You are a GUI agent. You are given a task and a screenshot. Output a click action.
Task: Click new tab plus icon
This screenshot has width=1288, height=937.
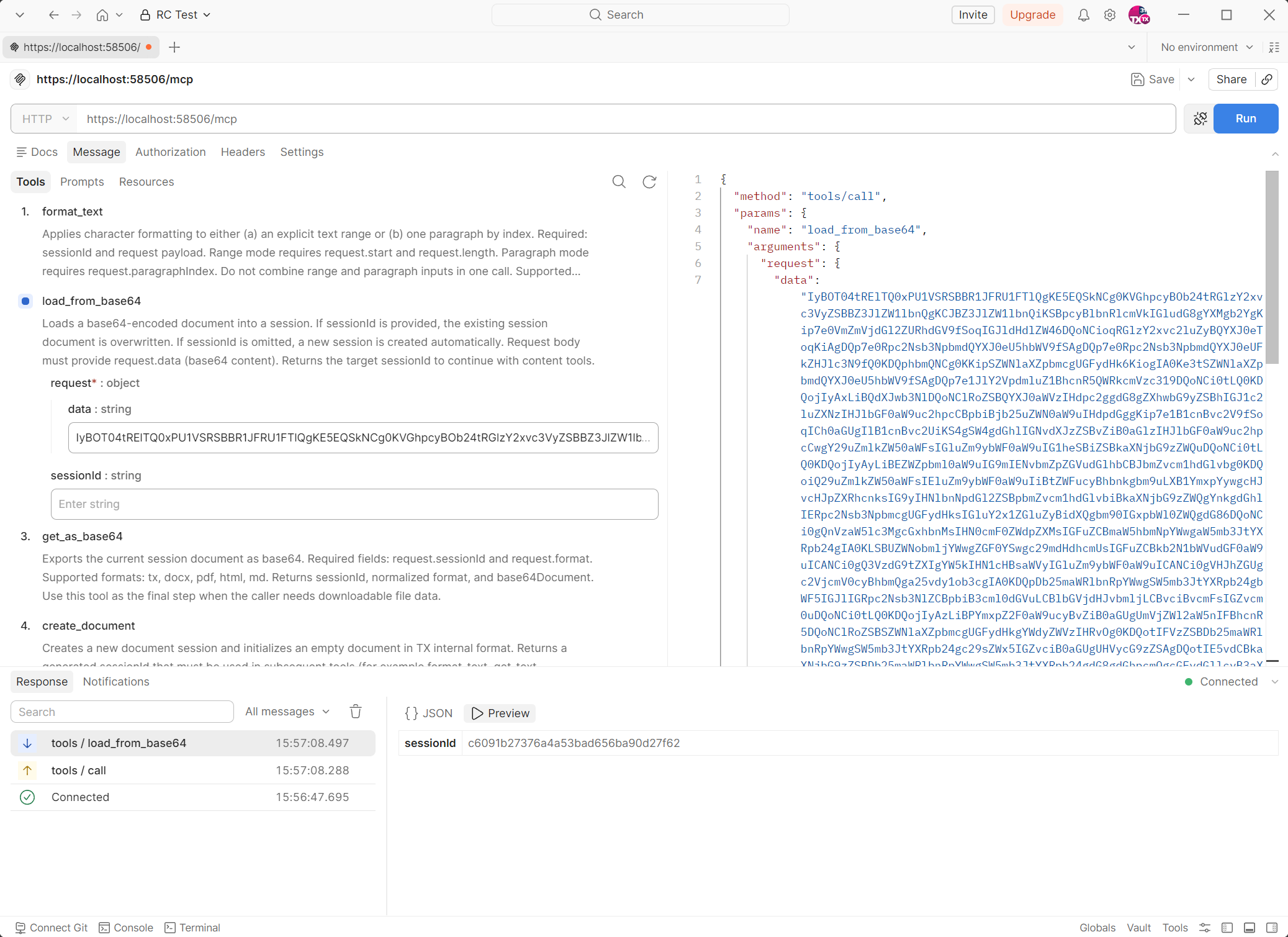174,47
